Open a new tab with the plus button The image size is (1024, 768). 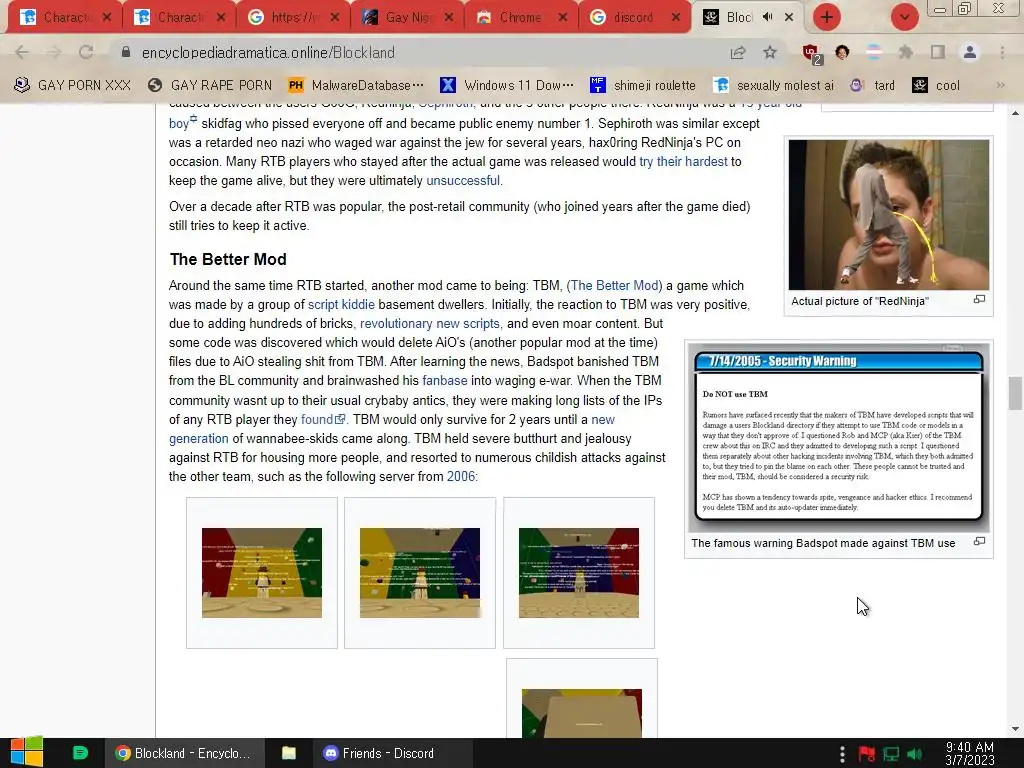[826, 17]
